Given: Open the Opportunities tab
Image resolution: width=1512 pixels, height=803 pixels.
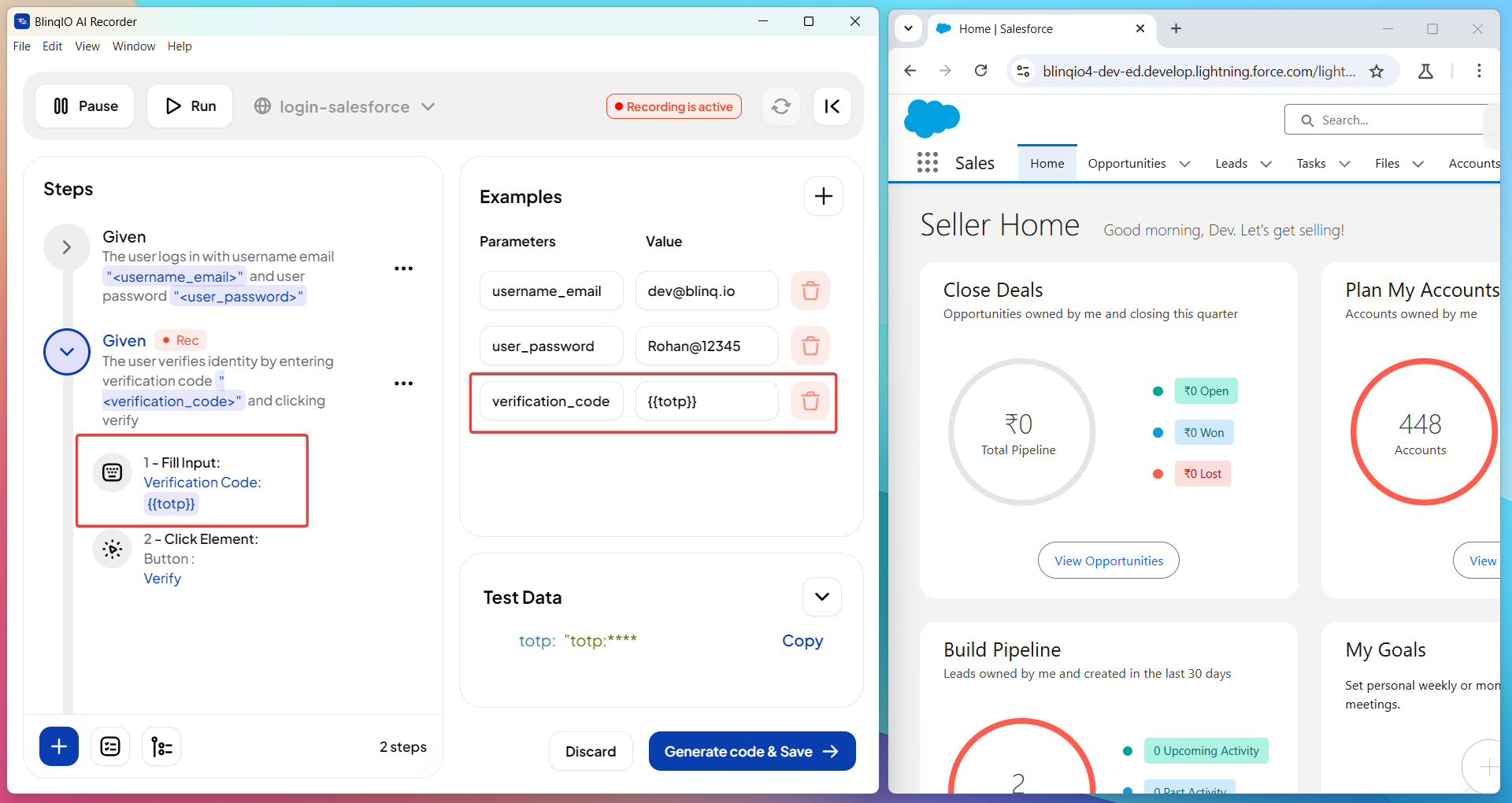Looking at the screenshot, I should tap(1126, 163).
